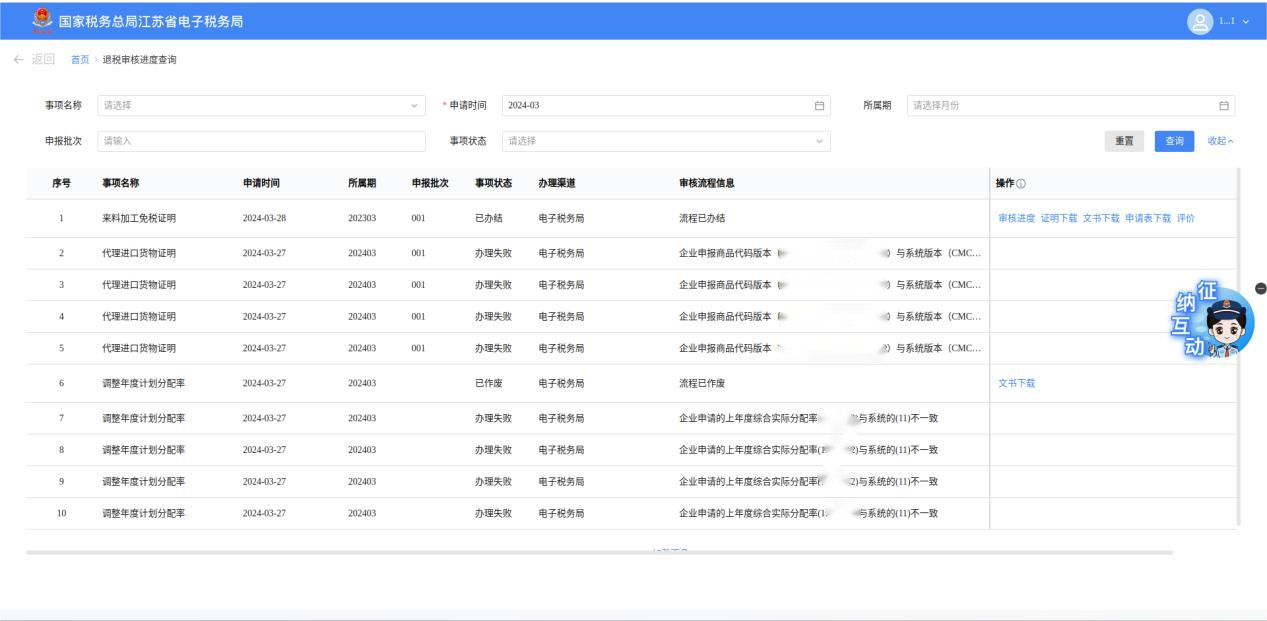1267x621 pixels.
Task: Click 证明下载 for row 1
Action: [x=1059, y=218]
